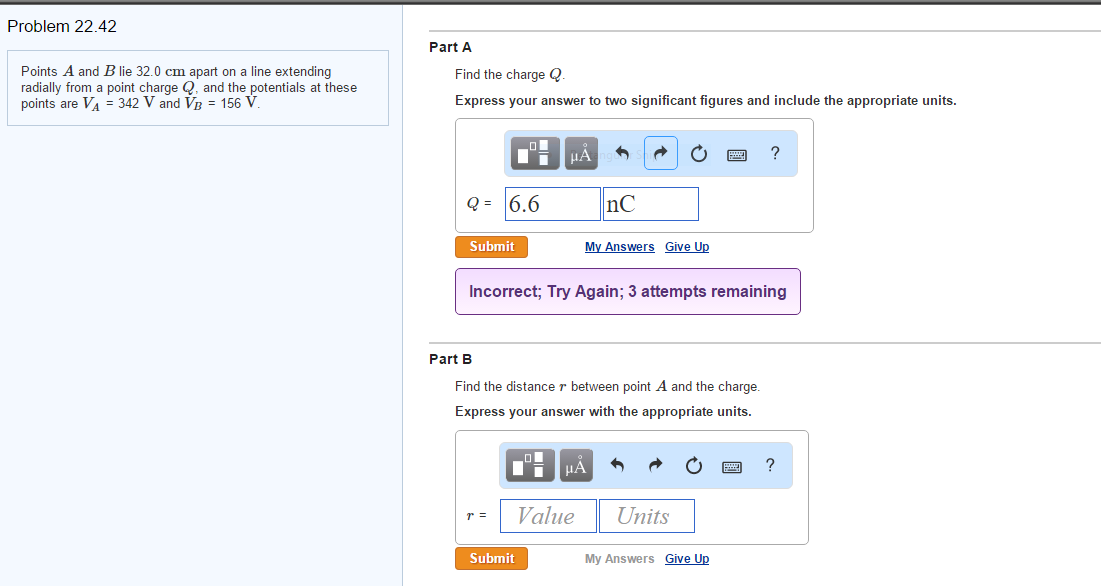The height and width of the screenshot is (586, 1101).
Task: Redo the entry in Part A
Action: coord(660,153)
